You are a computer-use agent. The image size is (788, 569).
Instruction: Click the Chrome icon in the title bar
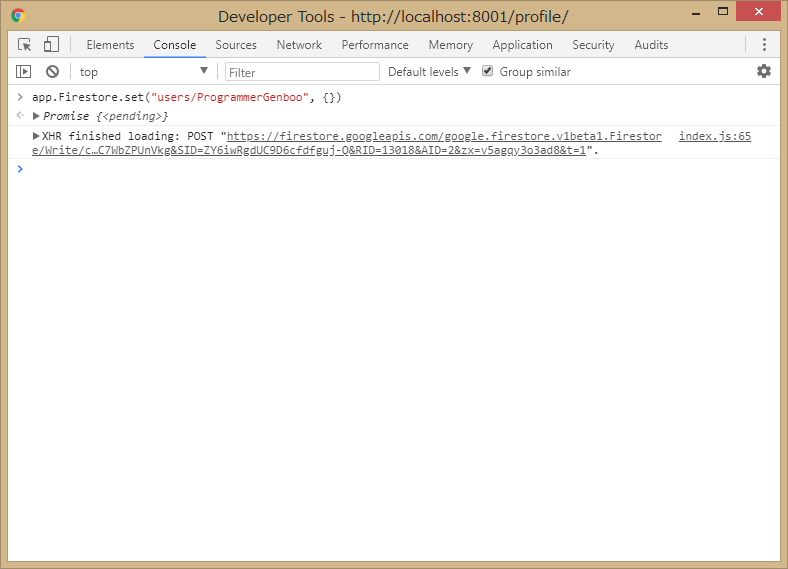pos(18,16)
